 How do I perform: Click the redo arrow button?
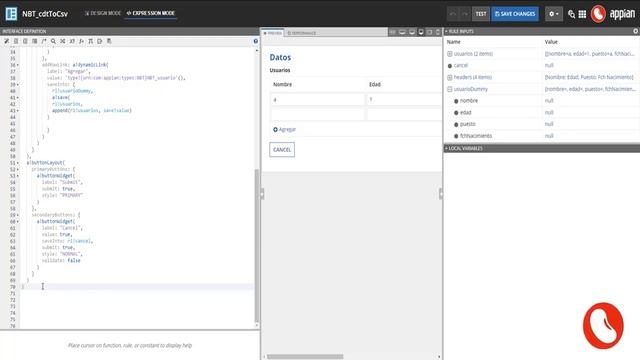(x=464, y=14)
